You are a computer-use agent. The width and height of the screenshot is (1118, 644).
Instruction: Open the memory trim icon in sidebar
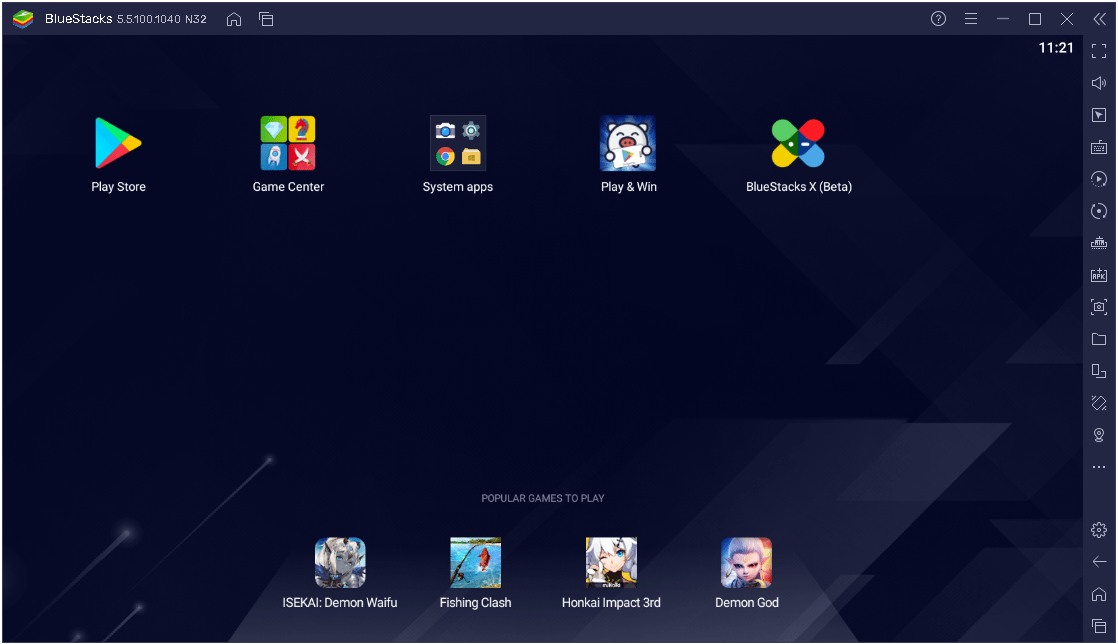[x=1099, y=243]
